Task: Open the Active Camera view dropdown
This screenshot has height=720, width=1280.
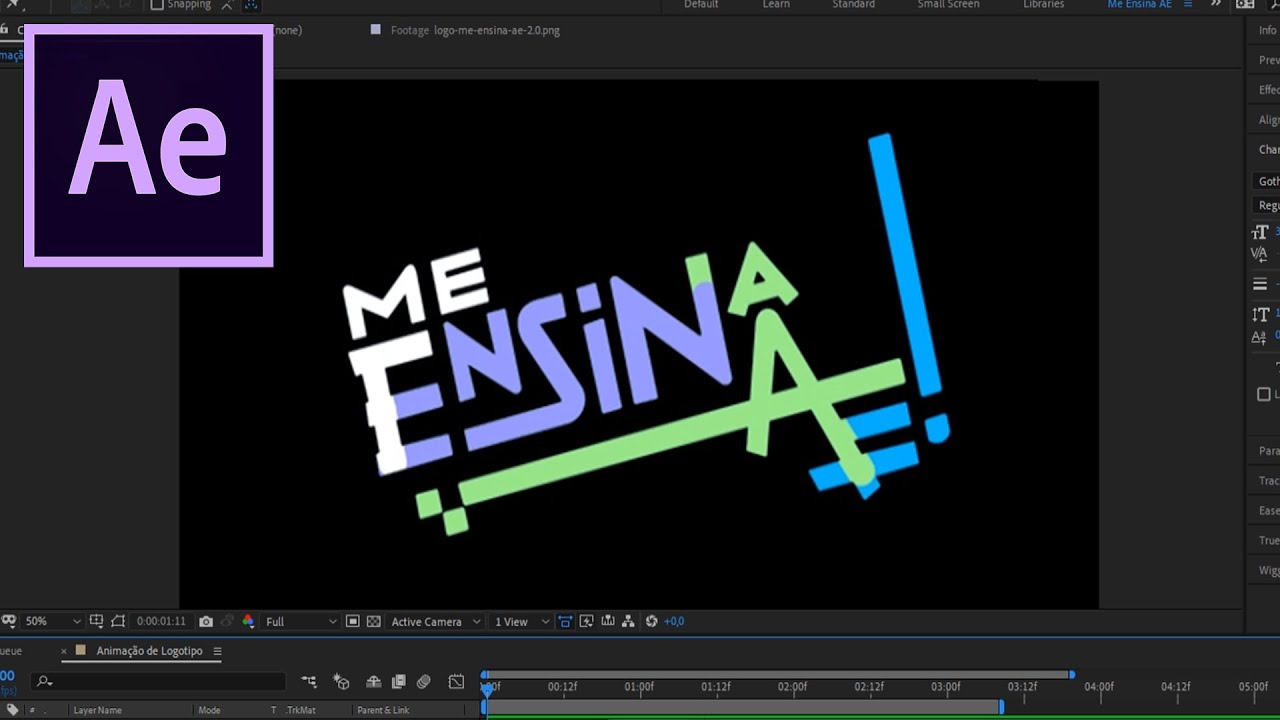Action: [x=436, y=621]
